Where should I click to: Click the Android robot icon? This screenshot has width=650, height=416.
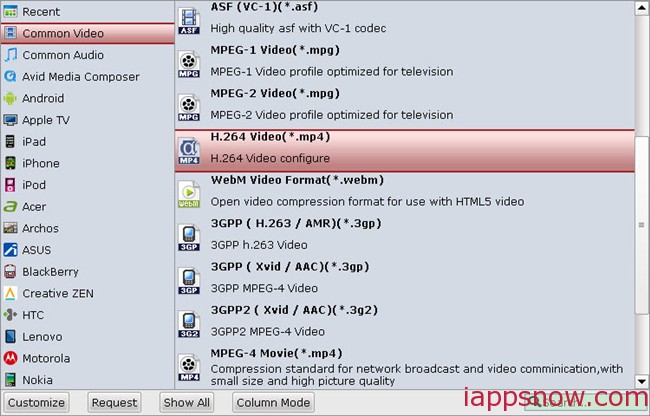point(10,99)
